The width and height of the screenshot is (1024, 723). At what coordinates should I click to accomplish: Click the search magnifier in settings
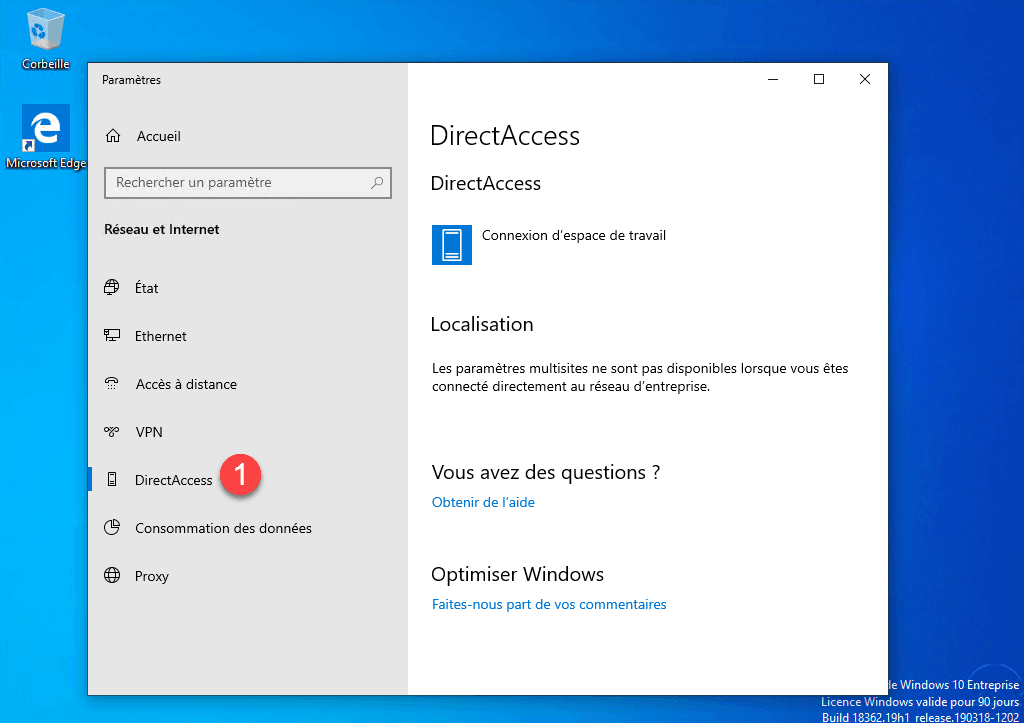pos(377,183)
